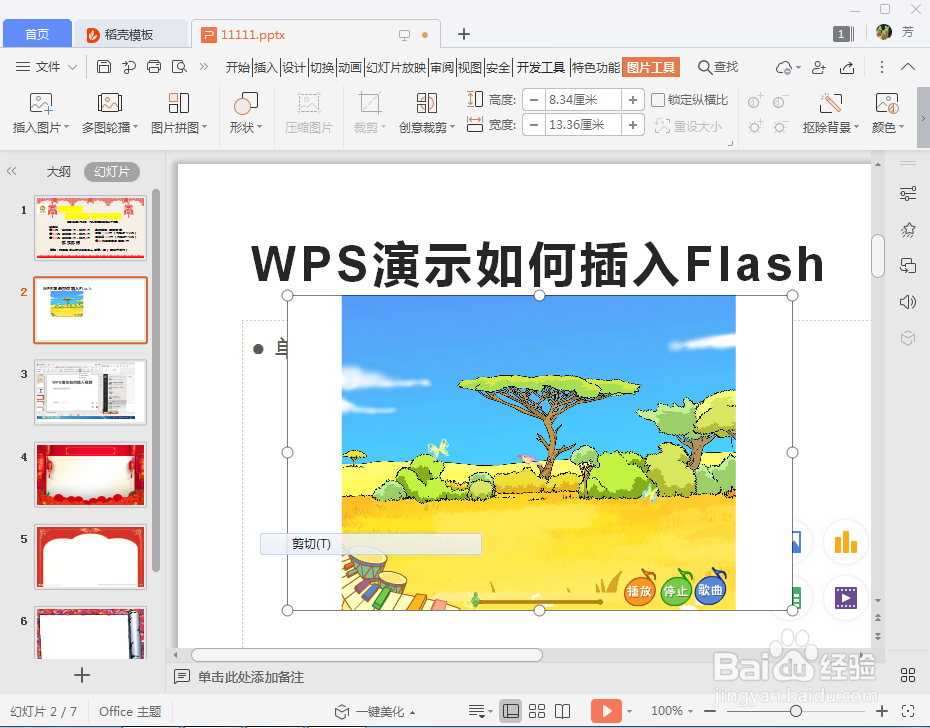Click the 多图轮播 carousel icon
The width and height of the screenshot is (930, 728).
[x=110, y=103]
